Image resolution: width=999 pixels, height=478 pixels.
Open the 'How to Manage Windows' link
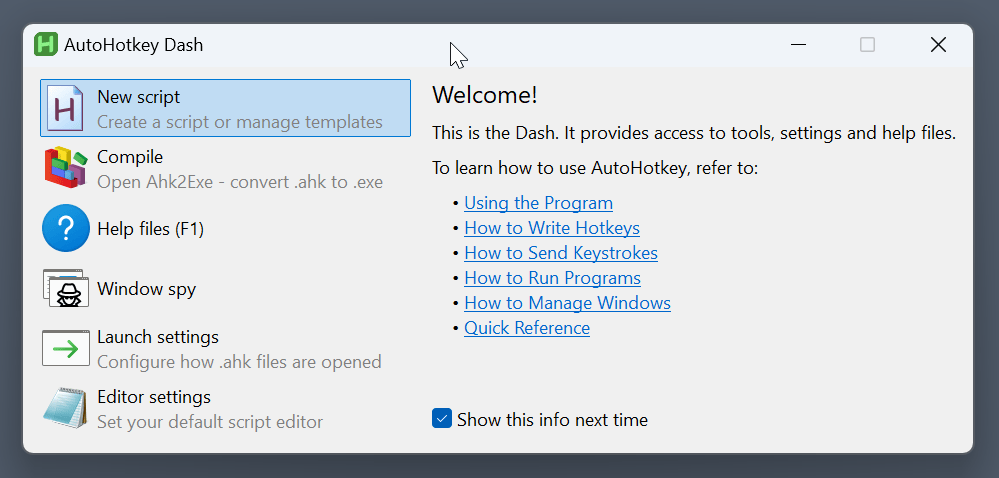567,303
